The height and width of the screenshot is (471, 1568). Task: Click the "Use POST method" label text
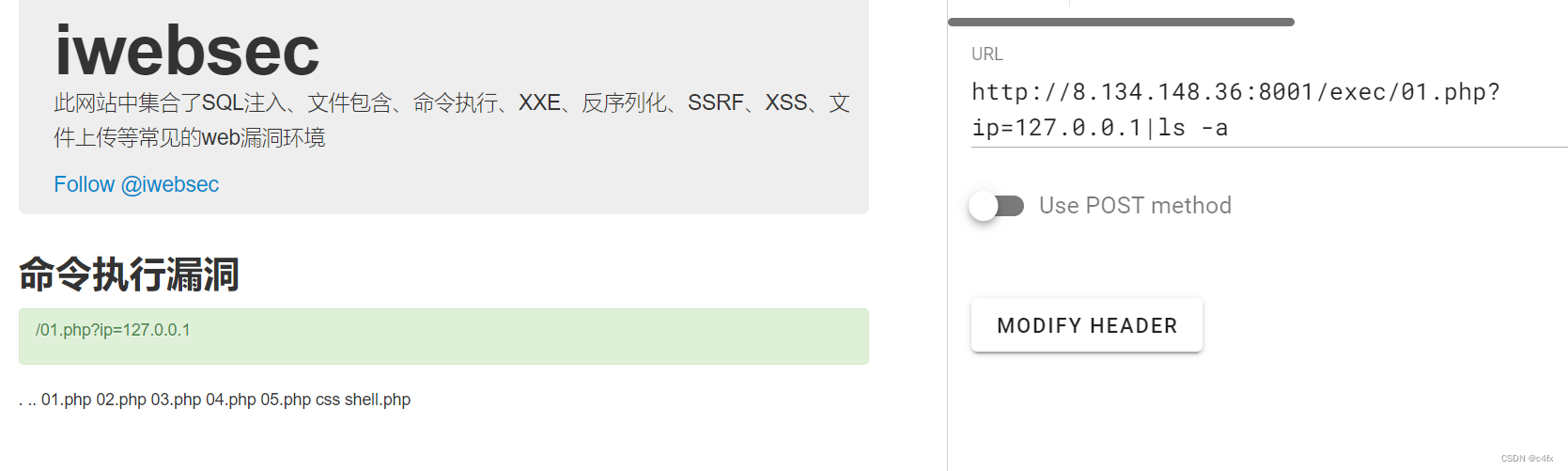[x=1135, y=206]
